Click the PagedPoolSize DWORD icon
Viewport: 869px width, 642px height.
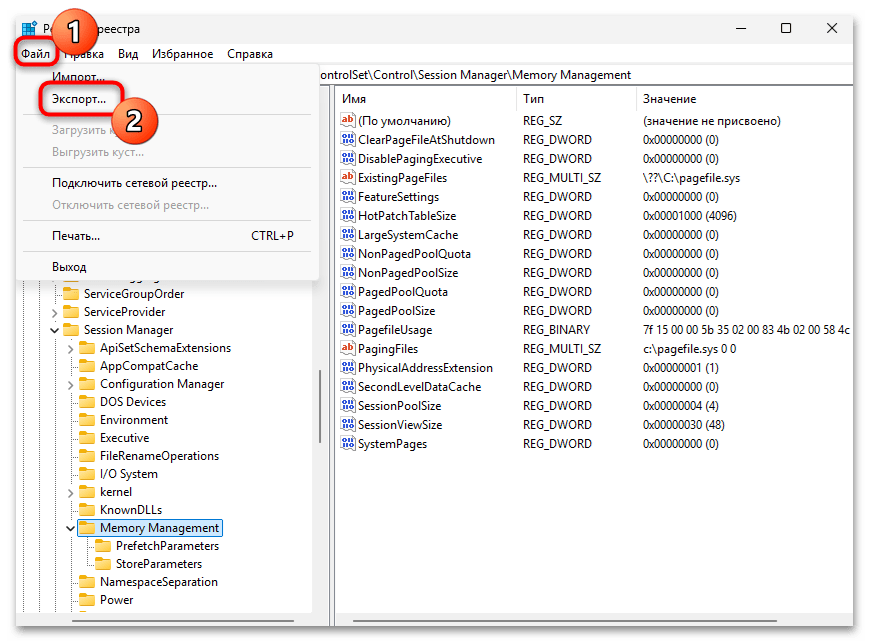point(347,310)
